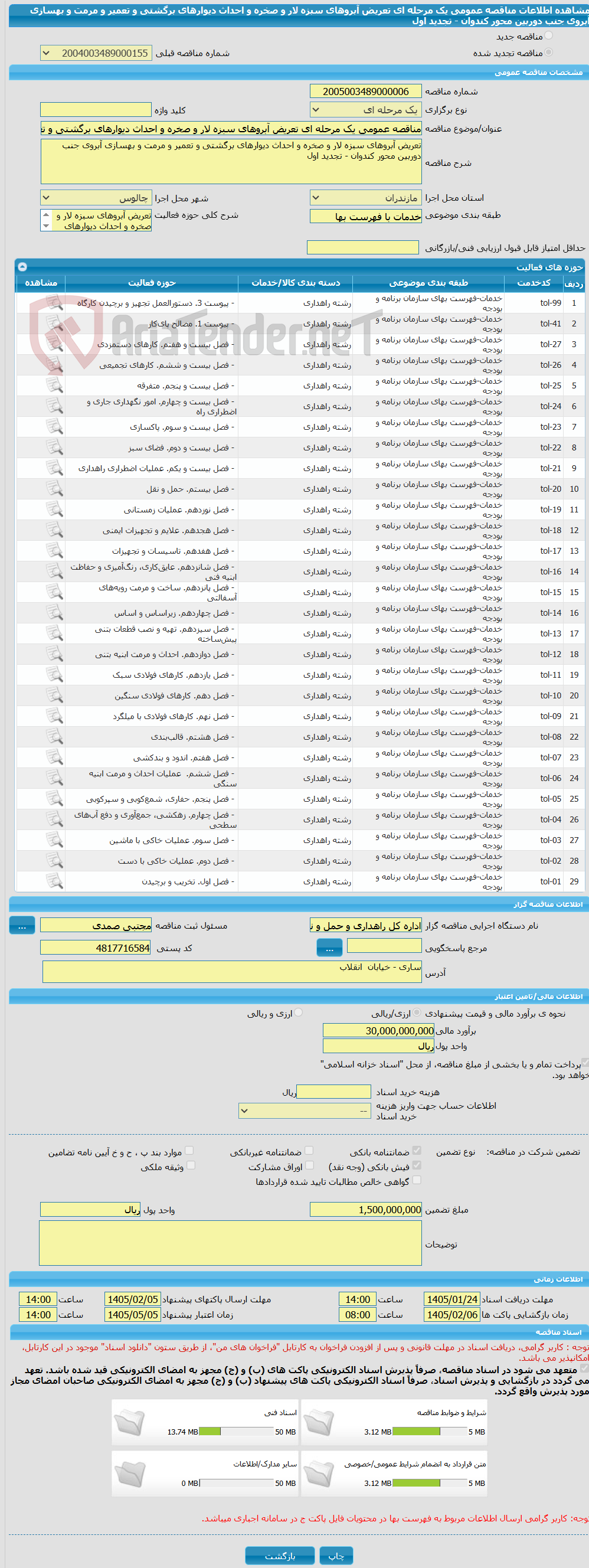Open view icon for row tol-99

[x=54, y=302]
